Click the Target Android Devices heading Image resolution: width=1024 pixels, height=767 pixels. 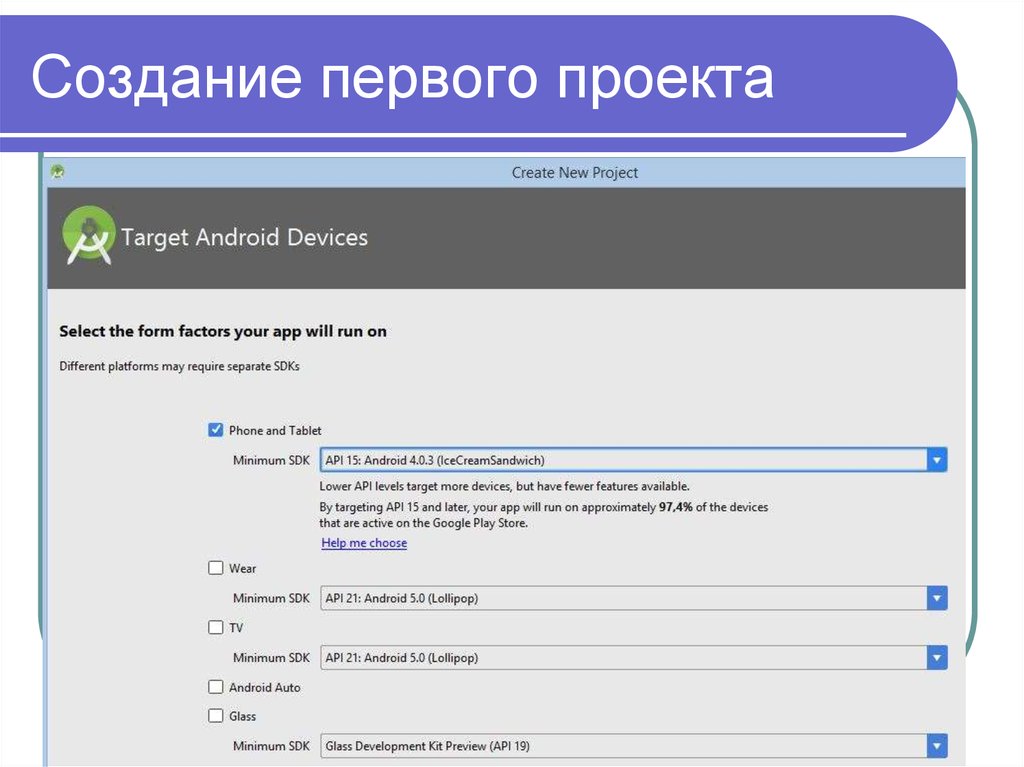point(244,237)
